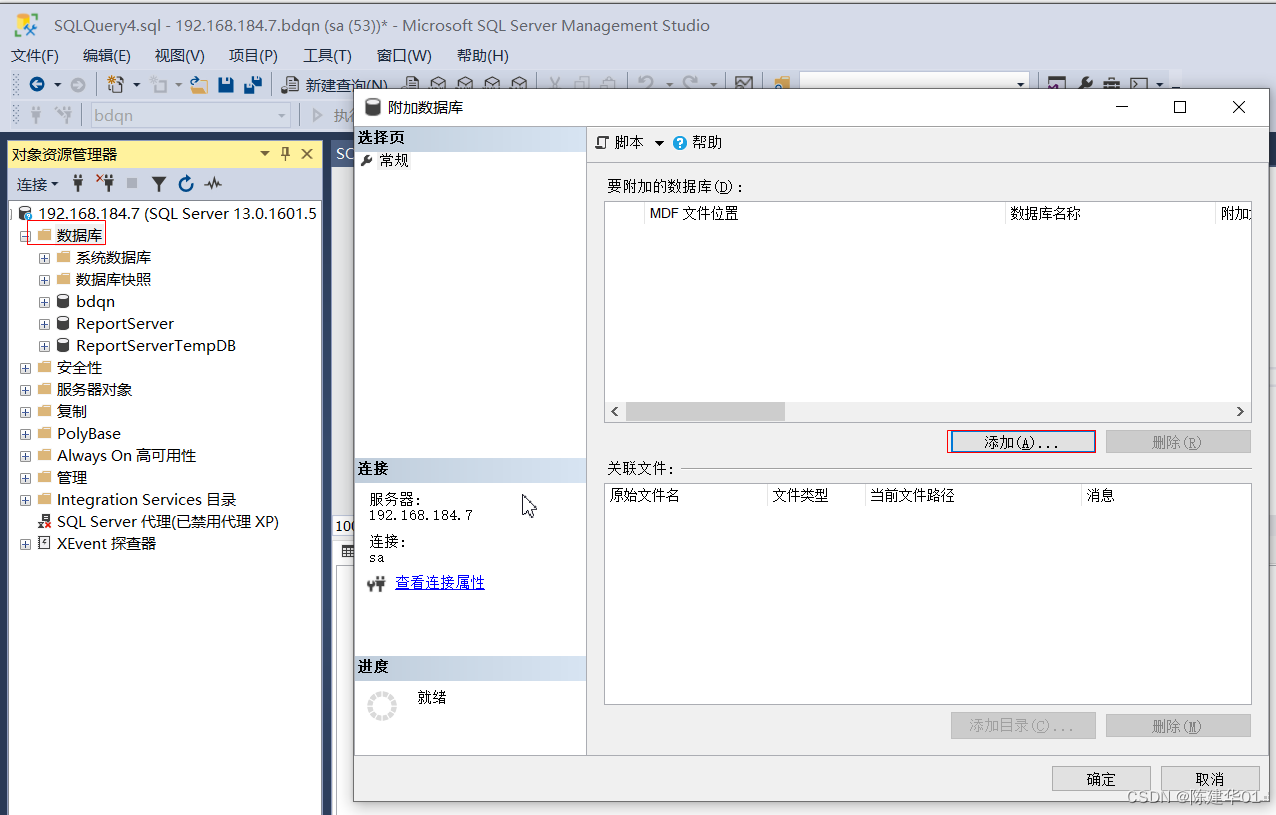The height and width of the screenshot is (815, 1276).
Task: Click the database list scroll left arrow
Action: (x=615, y=412)
